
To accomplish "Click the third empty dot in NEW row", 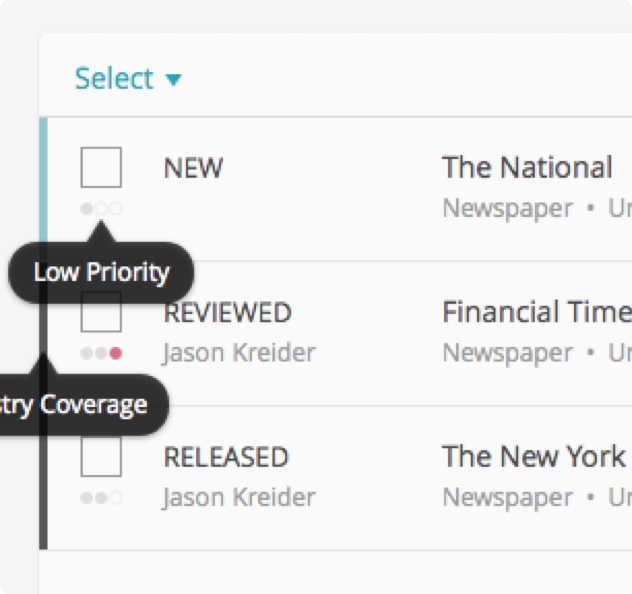I will (x=116, y=209).
